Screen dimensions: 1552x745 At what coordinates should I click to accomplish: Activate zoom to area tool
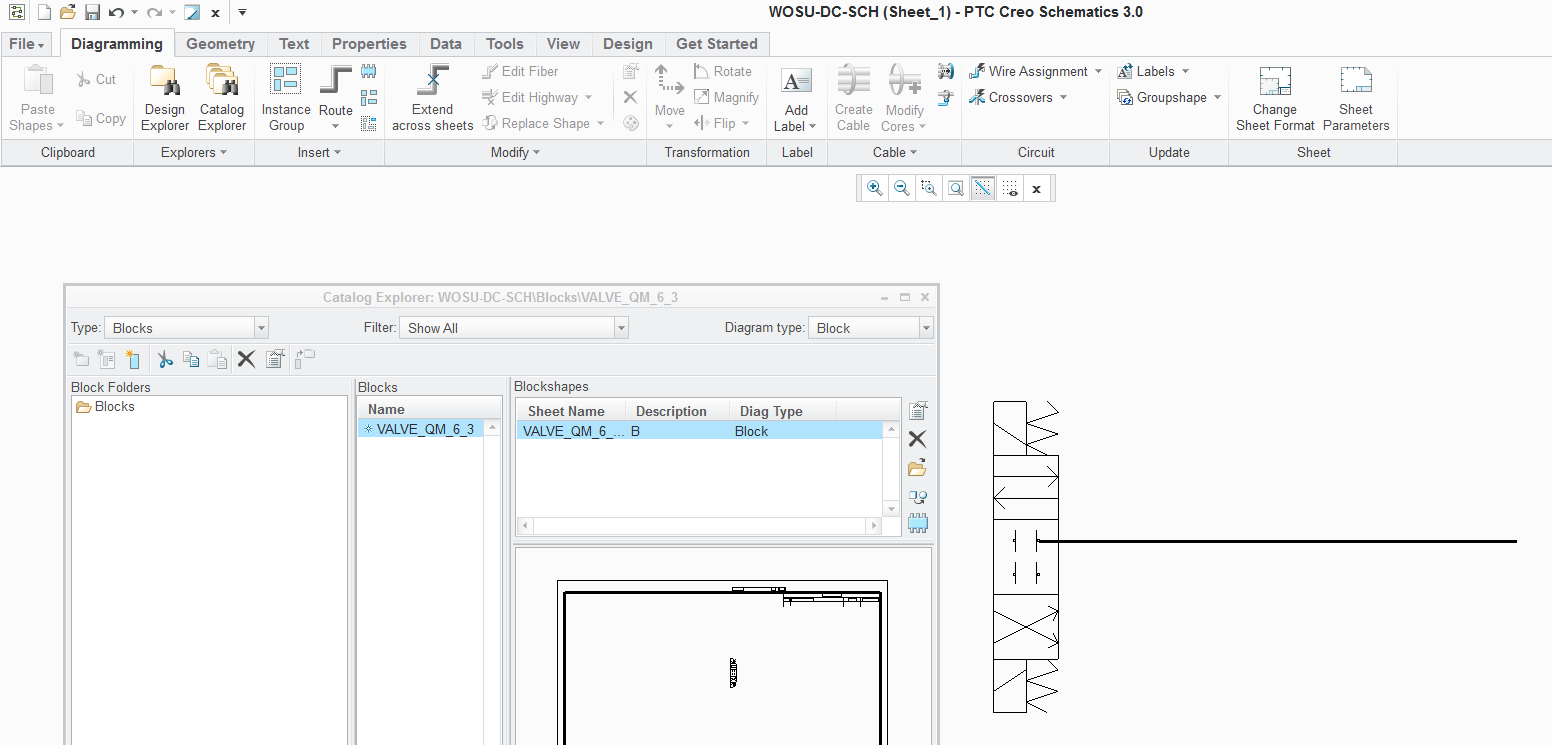pos(929,188)
